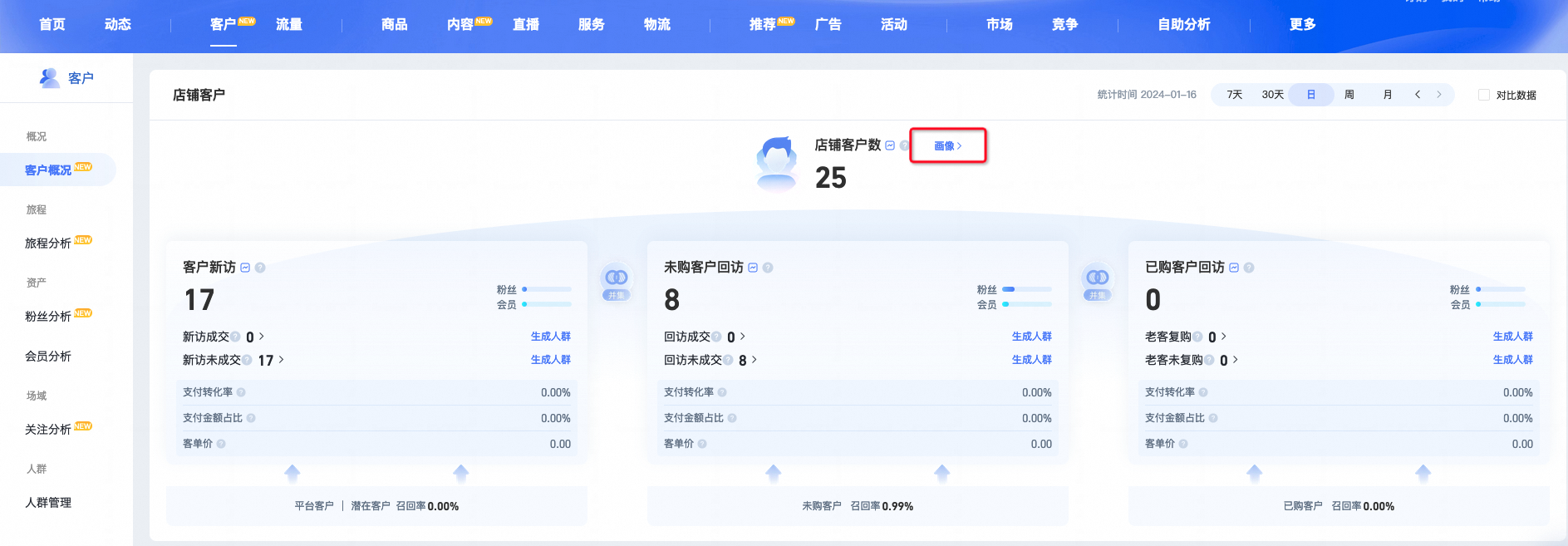This screenshot has height=546, width=1568.
Task: Expand the 老客复购 details chevron
Action: pos(1224,337)
